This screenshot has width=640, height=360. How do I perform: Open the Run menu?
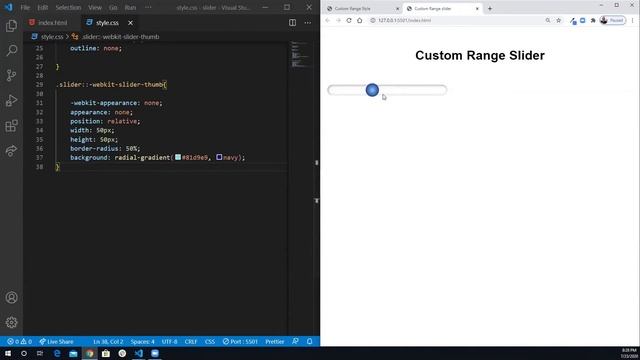tap(130, 7)
